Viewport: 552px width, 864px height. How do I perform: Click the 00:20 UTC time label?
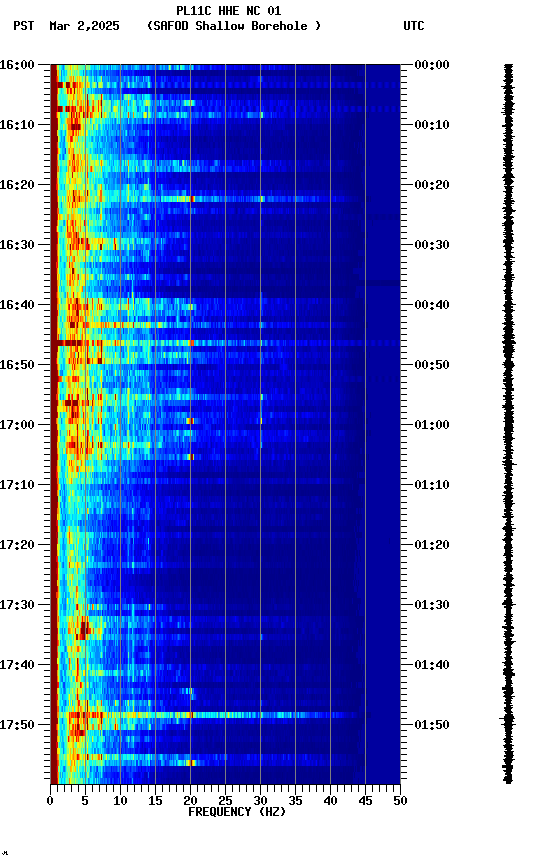pos(432,185)
